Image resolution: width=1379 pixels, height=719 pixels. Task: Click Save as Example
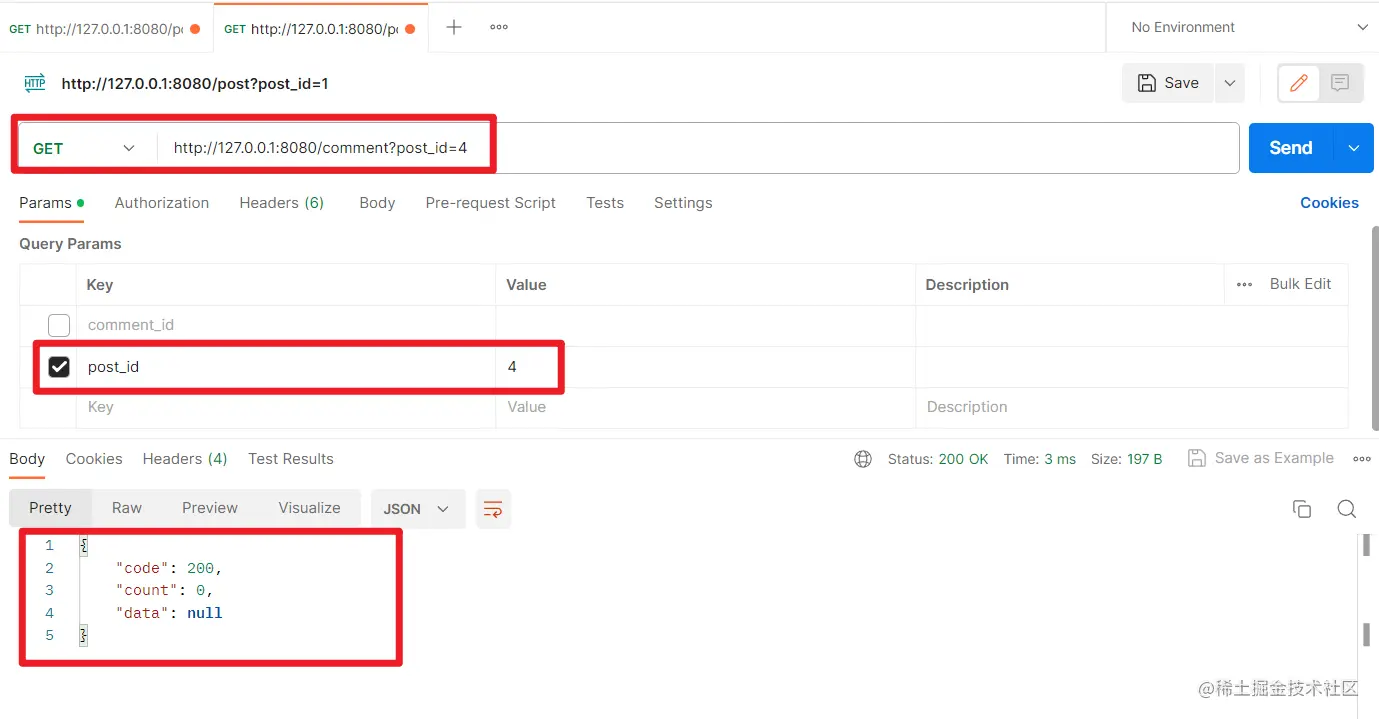point(1261,458)
